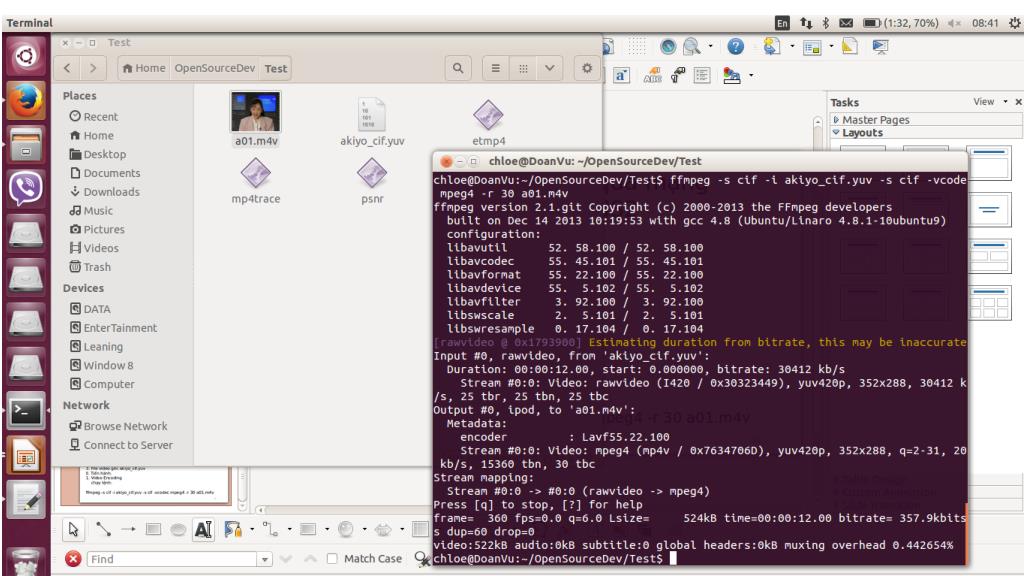
Task: Click the Test breadcrumb in Files
Action: 276,68
